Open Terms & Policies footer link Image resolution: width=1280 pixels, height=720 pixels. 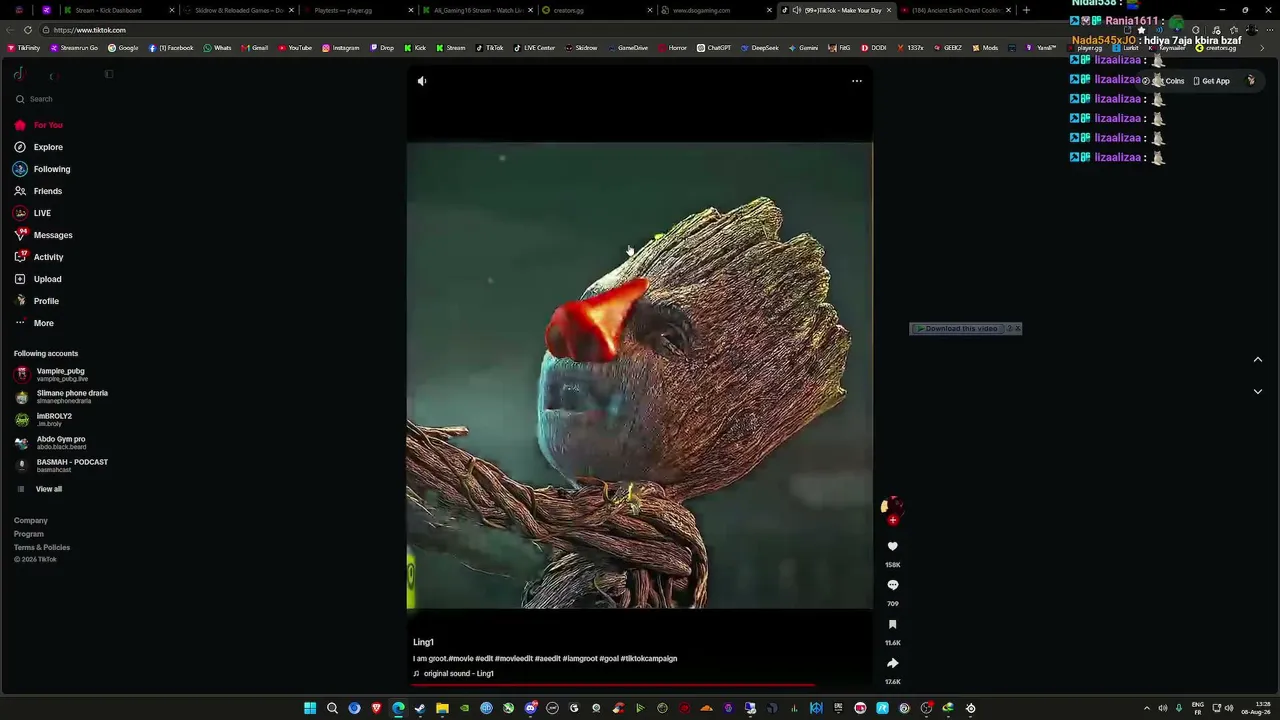click(x=42, y=548)
